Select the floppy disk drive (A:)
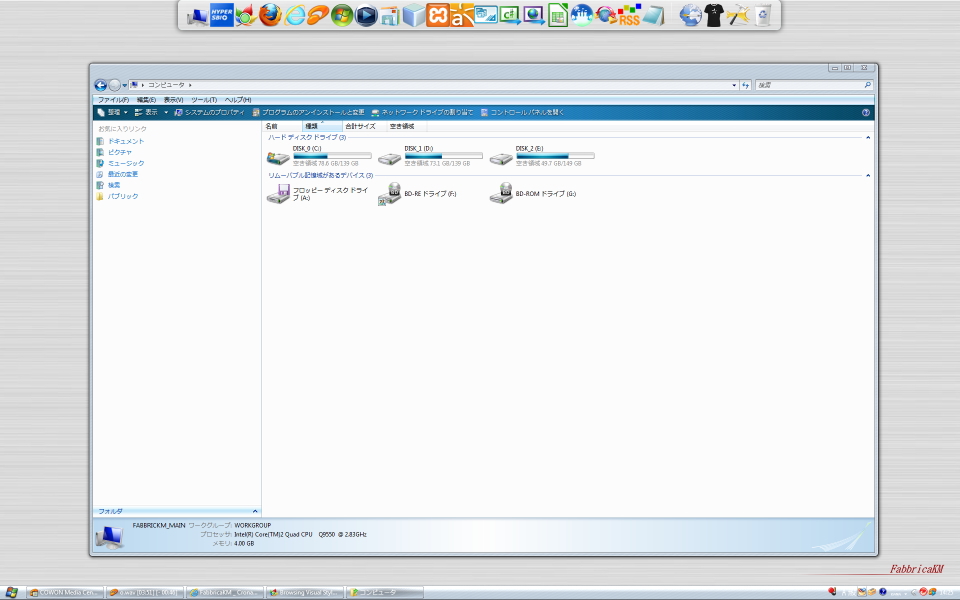The image size is (960, 600). tap(278, 193)
